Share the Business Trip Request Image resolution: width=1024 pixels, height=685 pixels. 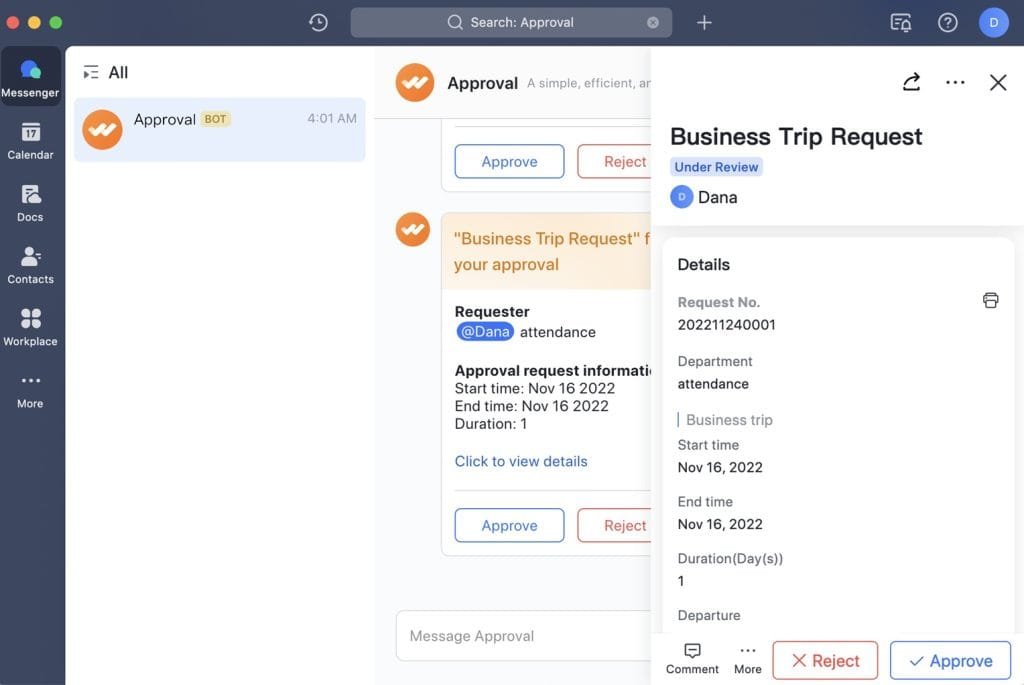pyautogui.click(x=911, y=82)
